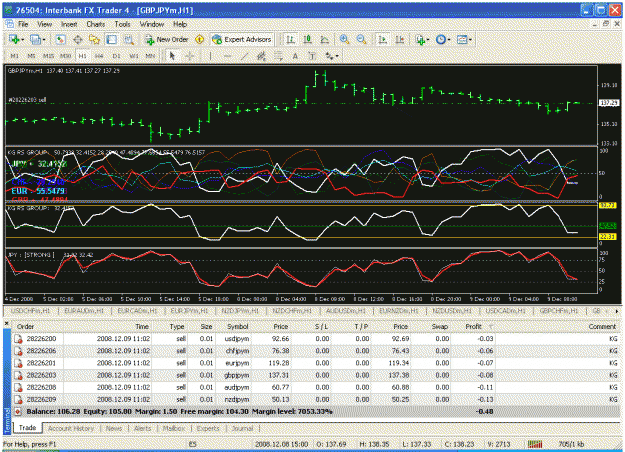Select the H1 timeframe button
Viewport: 625px width, 452px height.
tap(83, 56)
